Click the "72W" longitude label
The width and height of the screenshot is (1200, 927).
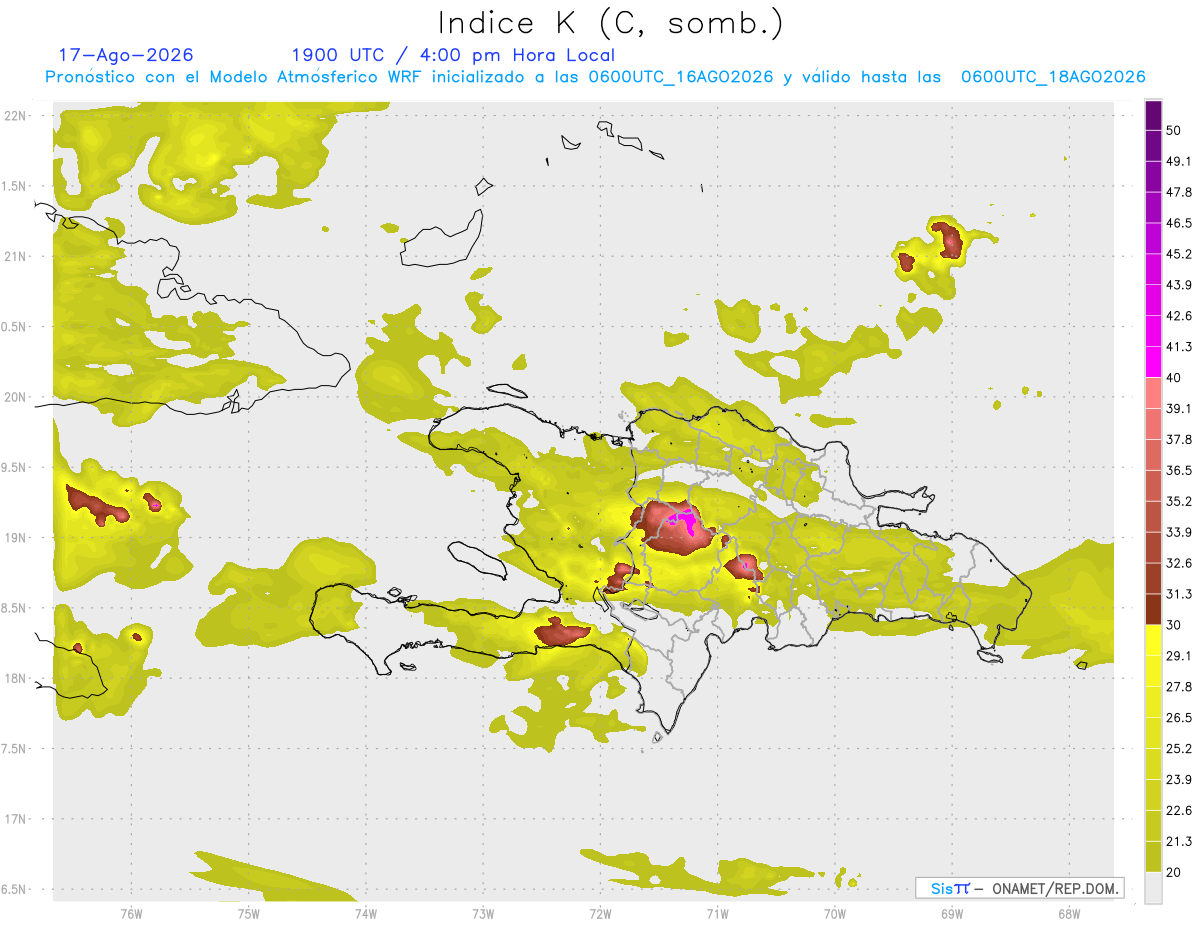pos(600,913)
